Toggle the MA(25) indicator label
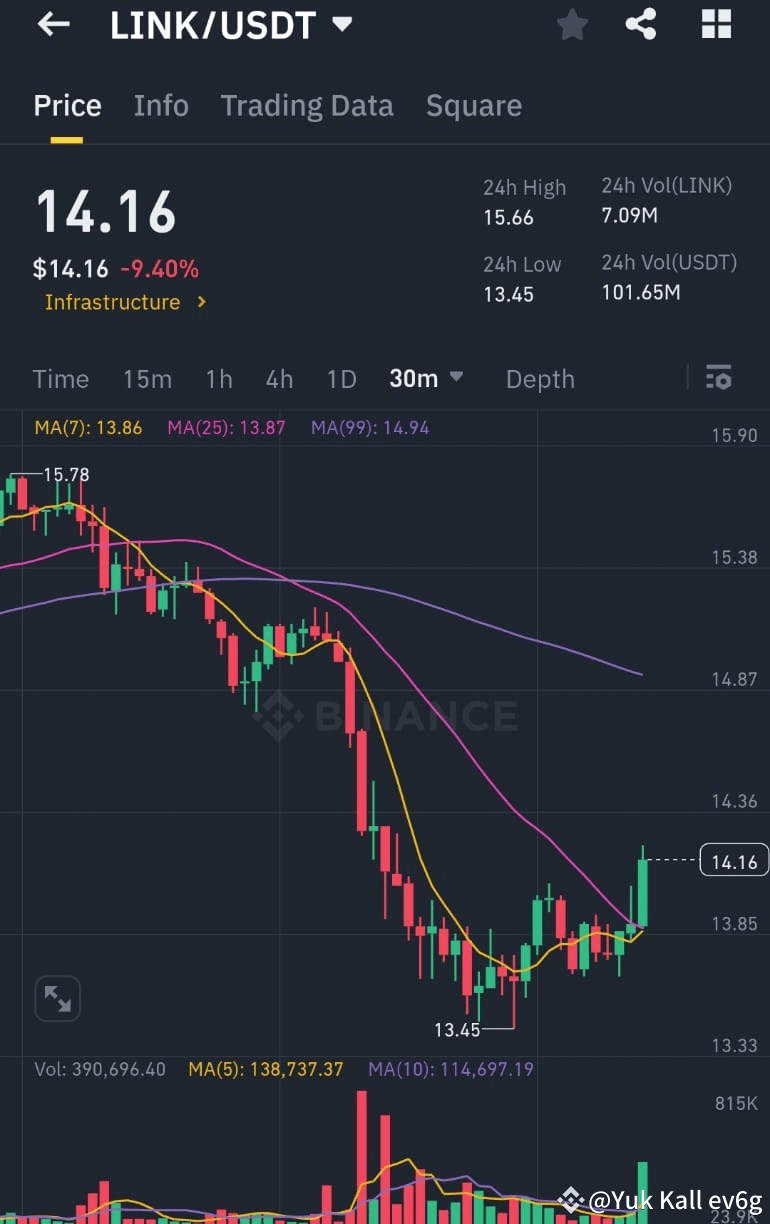 (225, 427)
